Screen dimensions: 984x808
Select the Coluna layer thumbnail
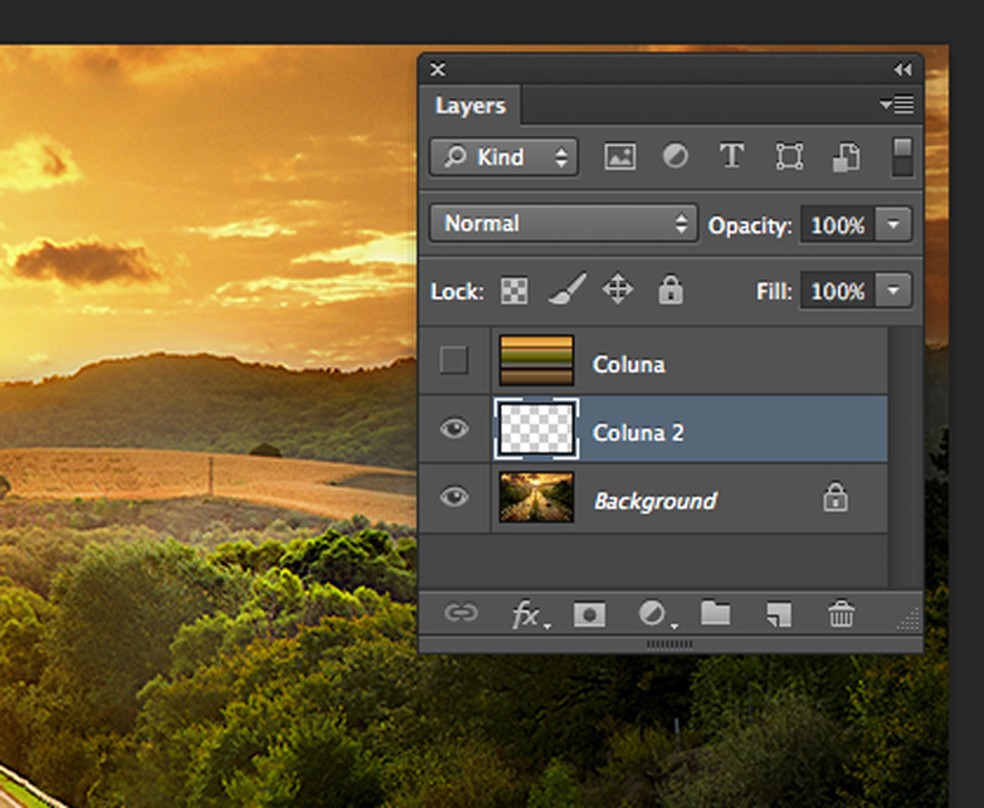[537, 360]
